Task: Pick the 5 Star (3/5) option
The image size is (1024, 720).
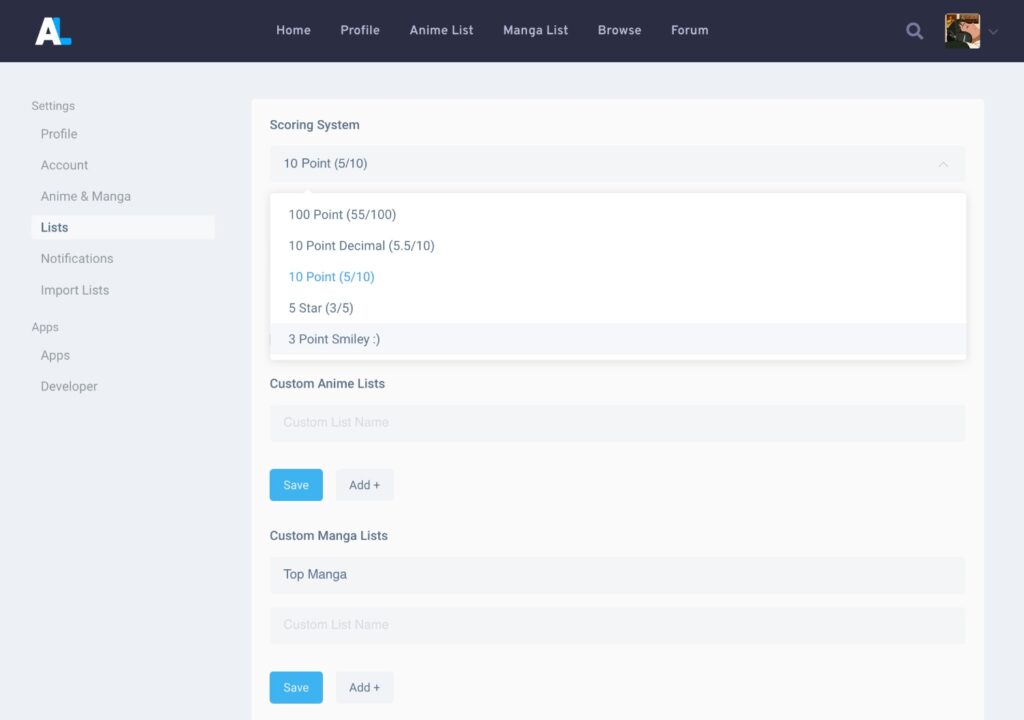Action: click(320, 308)
